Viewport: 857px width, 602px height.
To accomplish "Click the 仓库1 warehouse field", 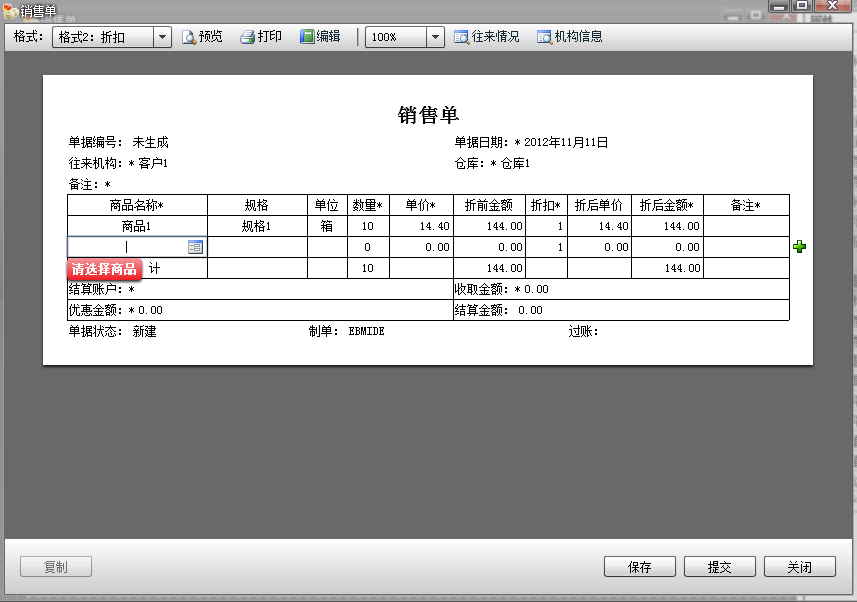I will [x=515, y=163].
